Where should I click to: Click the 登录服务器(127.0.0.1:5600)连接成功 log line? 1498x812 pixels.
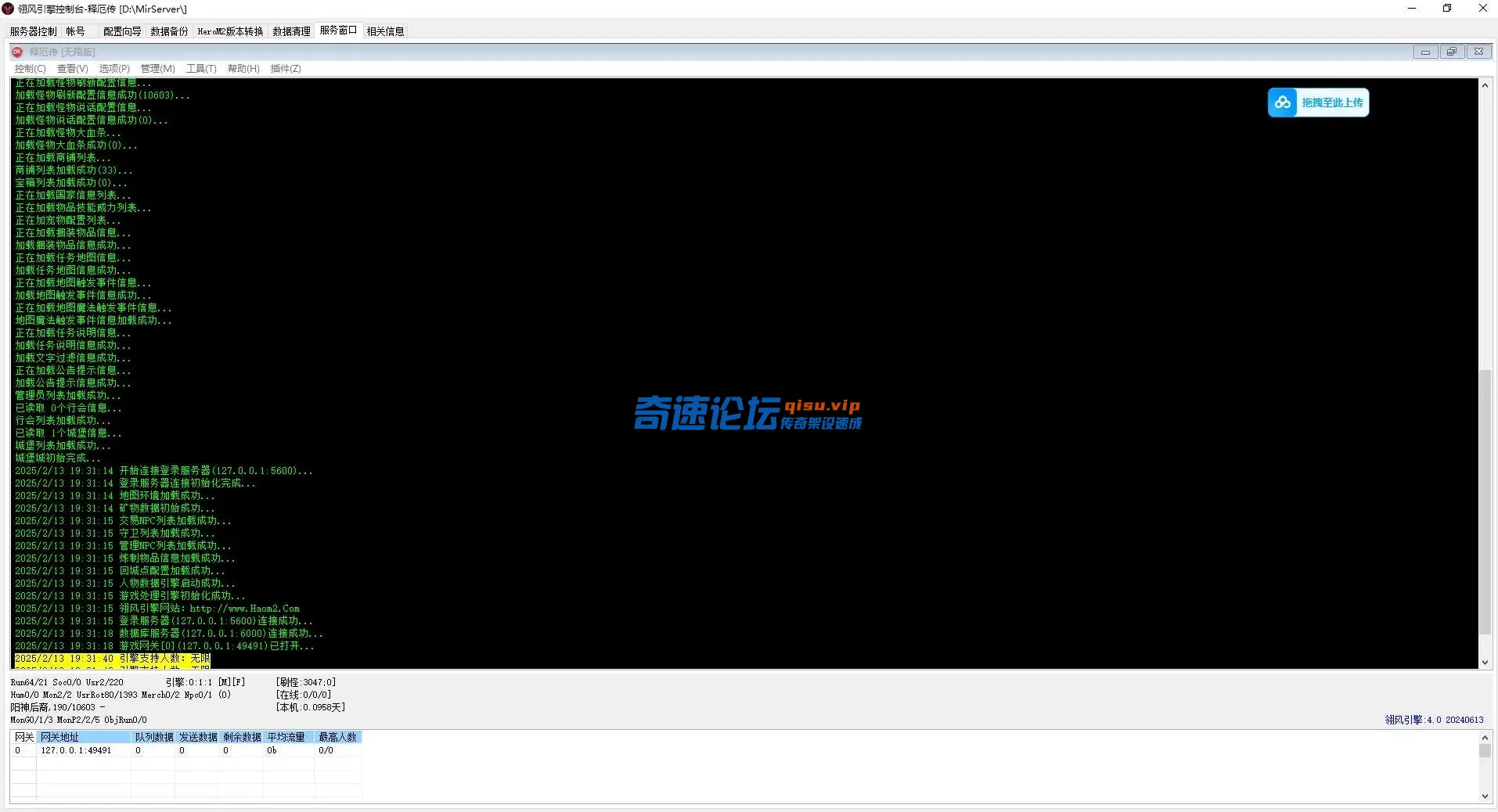click(164, 621)
